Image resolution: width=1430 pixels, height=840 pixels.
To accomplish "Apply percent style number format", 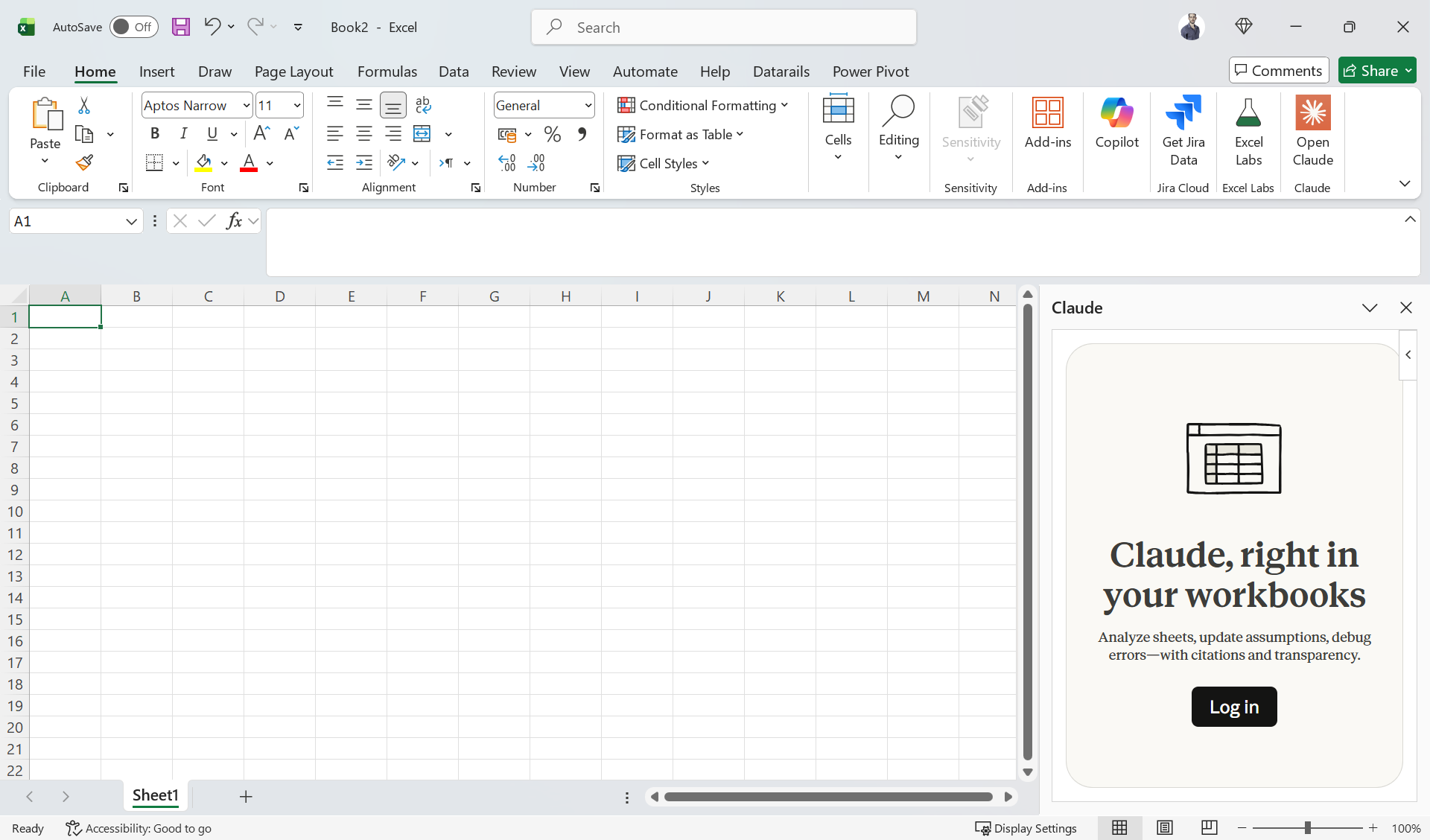I will tap(552, 134).
